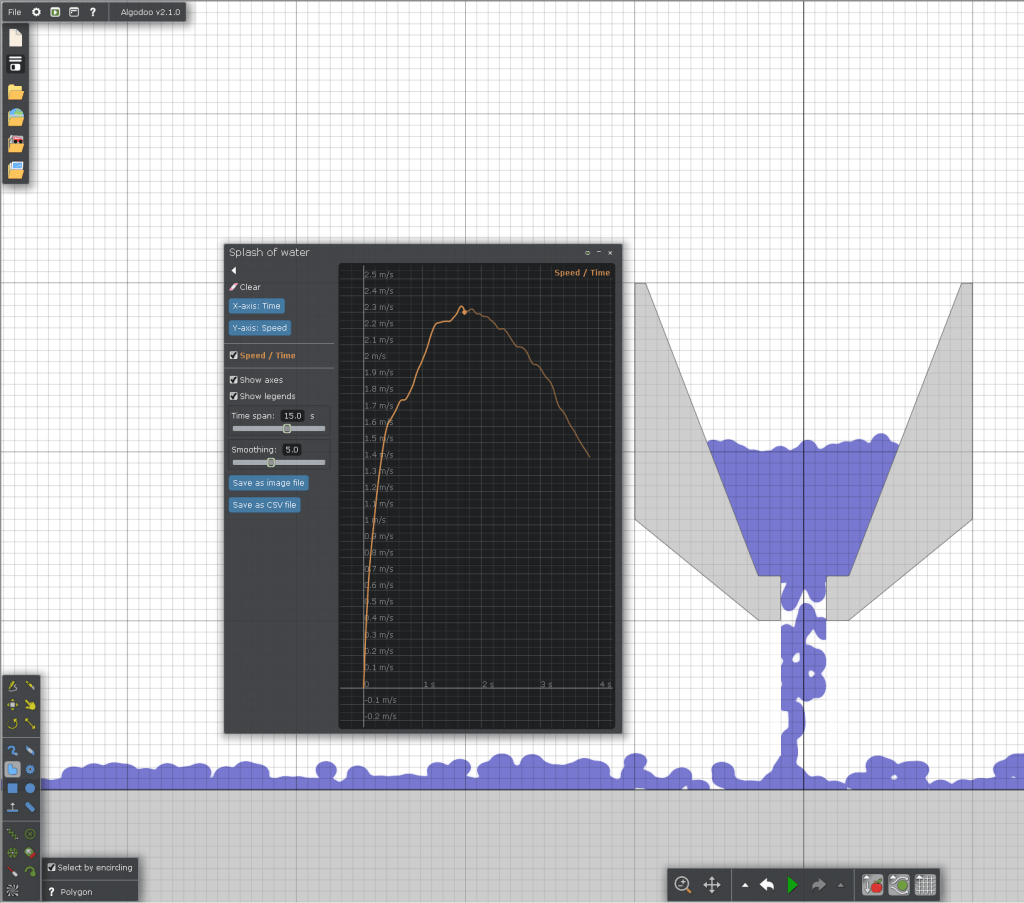Expand the undo history arrow left of Undo
Viewport: 1024px width, 903px height.
(x=744, y=885)
